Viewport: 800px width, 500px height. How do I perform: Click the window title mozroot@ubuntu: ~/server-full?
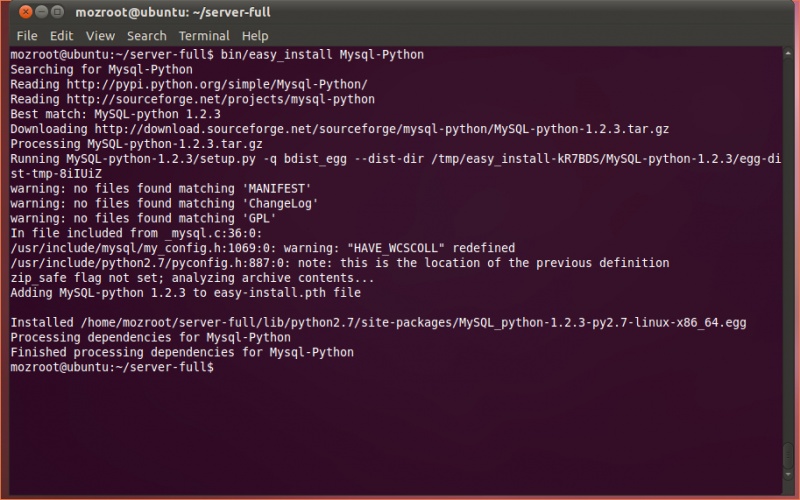click(x=173, y=12)
